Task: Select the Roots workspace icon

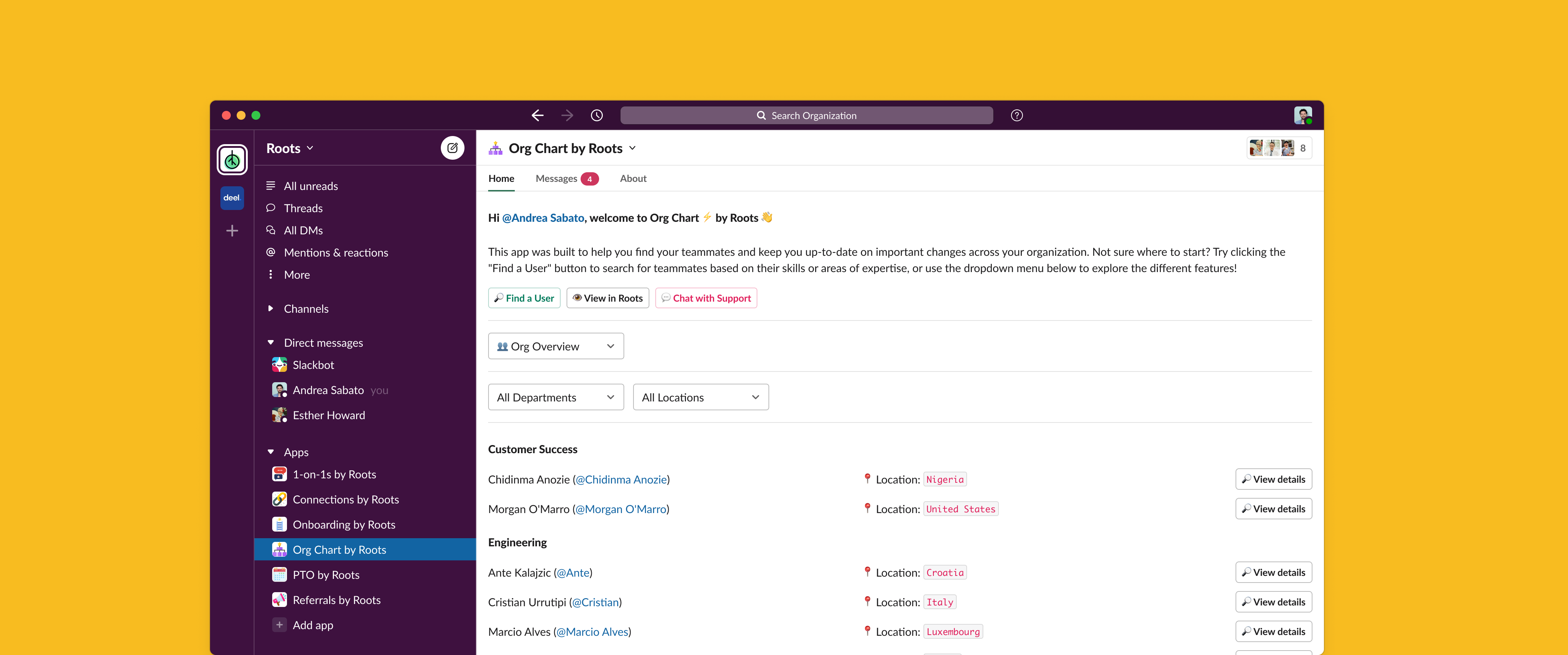Action: coord(232,160)
